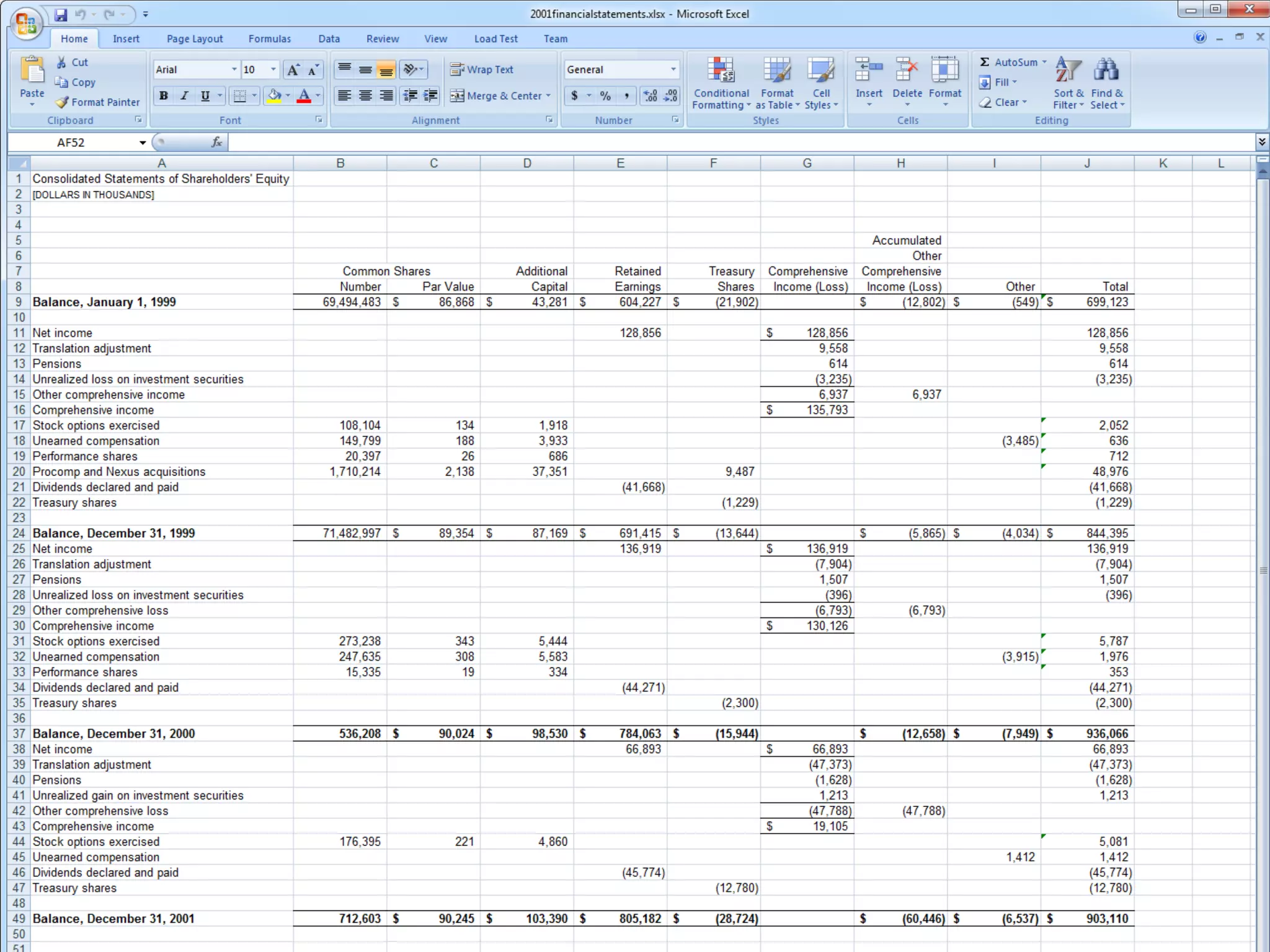This screenshot has width=1270, height=952.
Task: Click the Insert Function fx icon
Action: tap(216, 143)
